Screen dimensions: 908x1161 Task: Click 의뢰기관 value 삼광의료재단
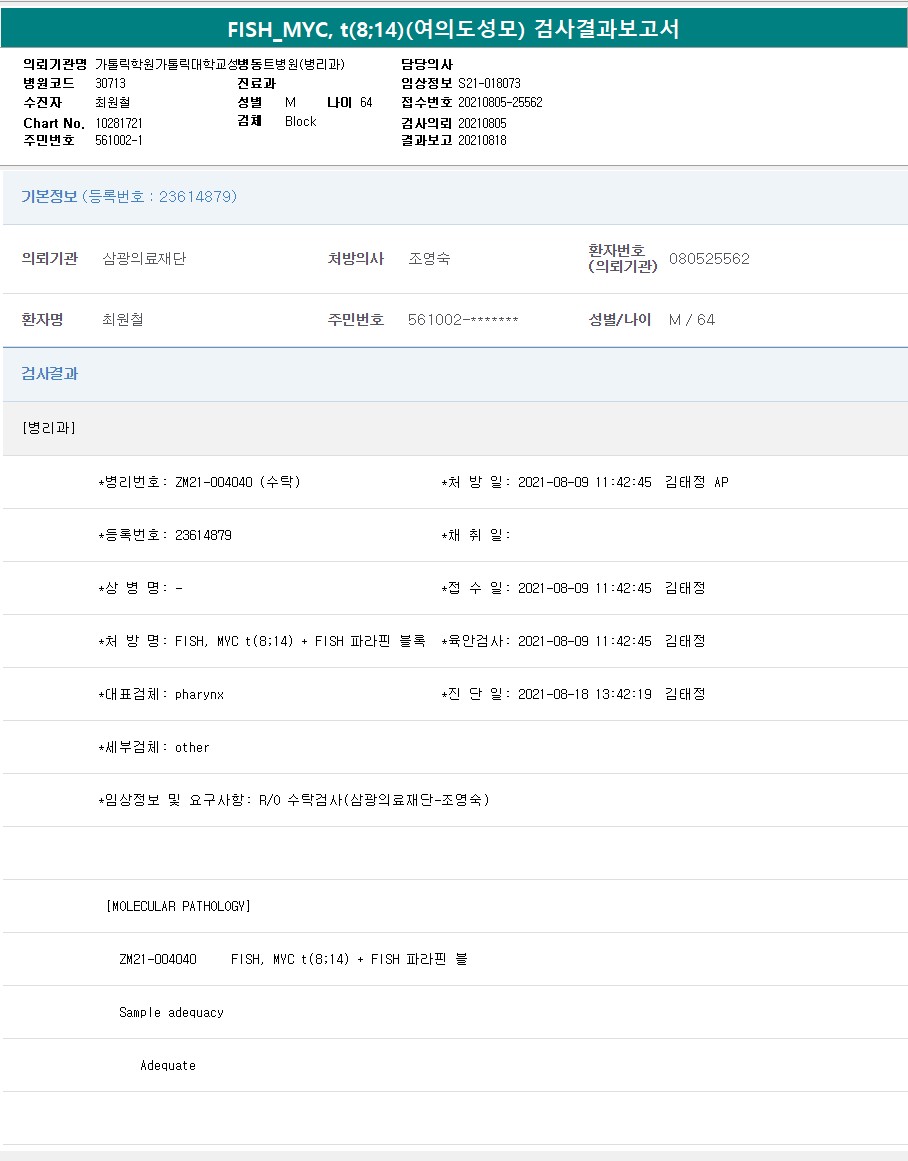[144, 259]
